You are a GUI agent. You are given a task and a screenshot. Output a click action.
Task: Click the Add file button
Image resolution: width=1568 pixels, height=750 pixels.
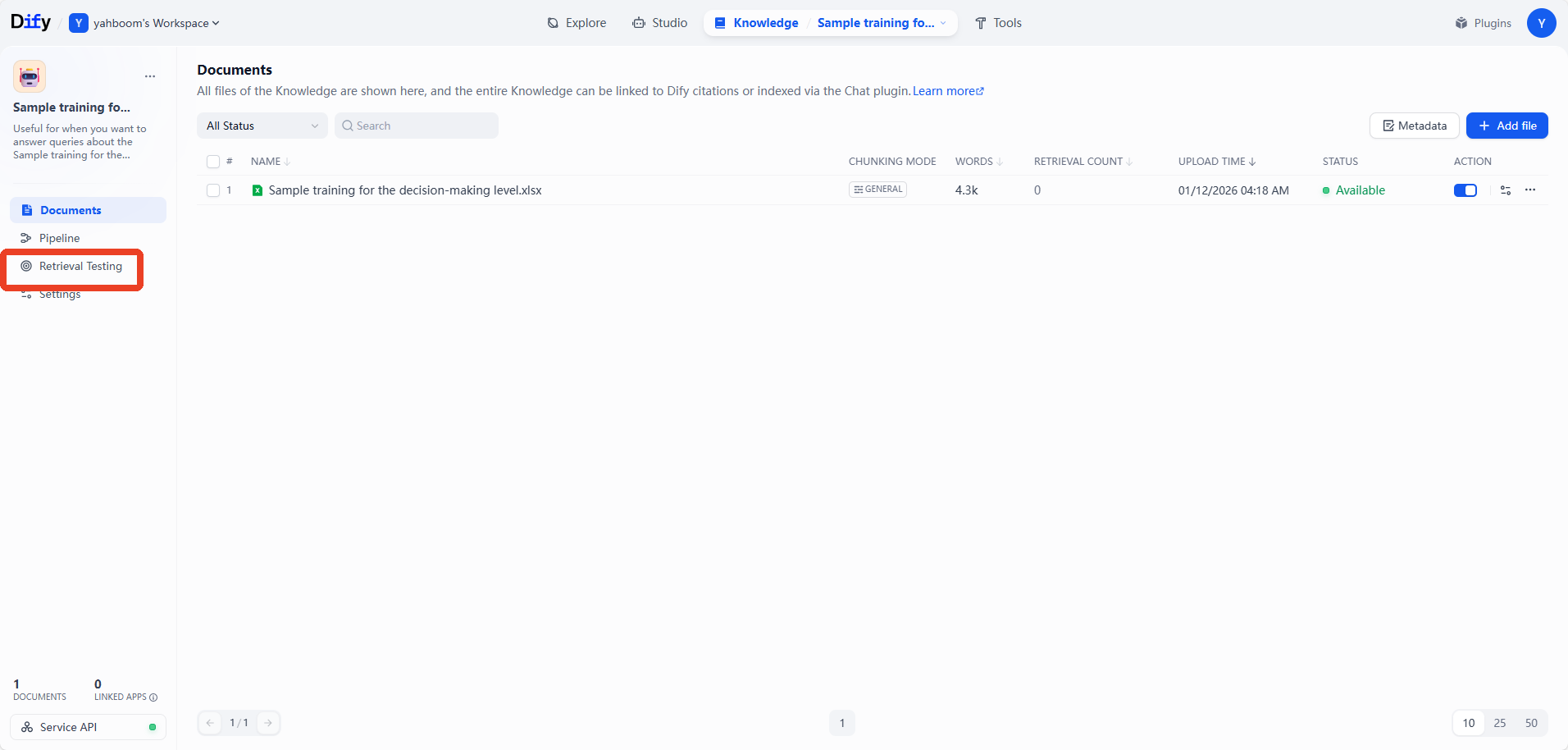click(x=1507, y=126)
